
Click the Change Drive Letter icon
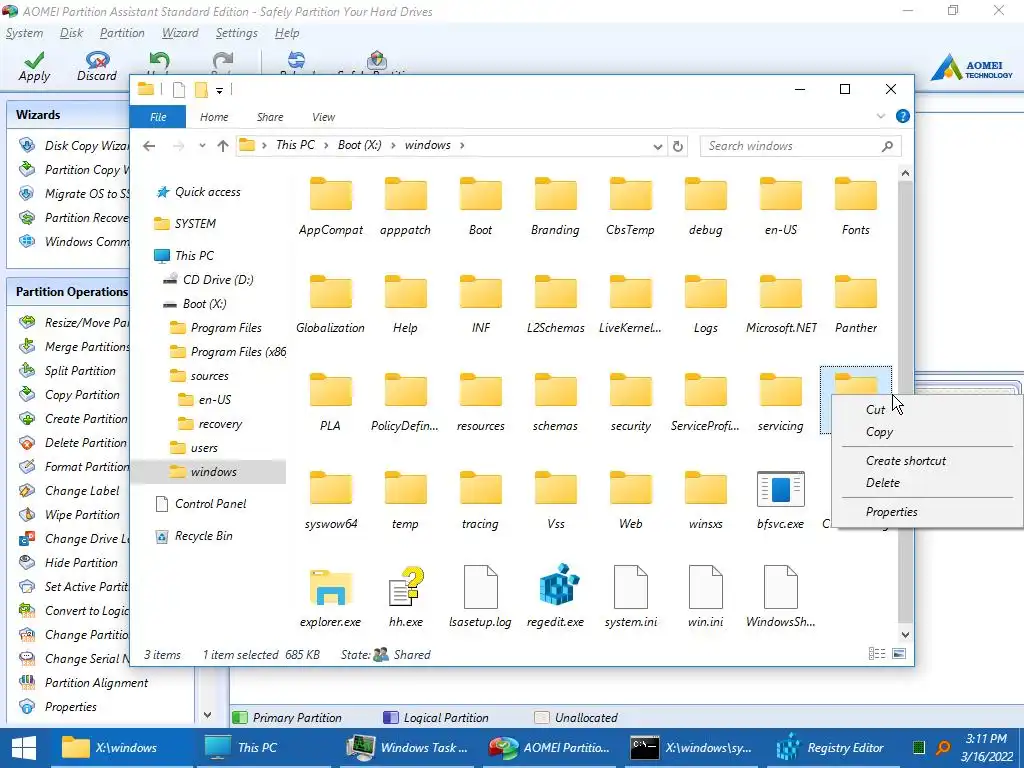pos(27,539)
